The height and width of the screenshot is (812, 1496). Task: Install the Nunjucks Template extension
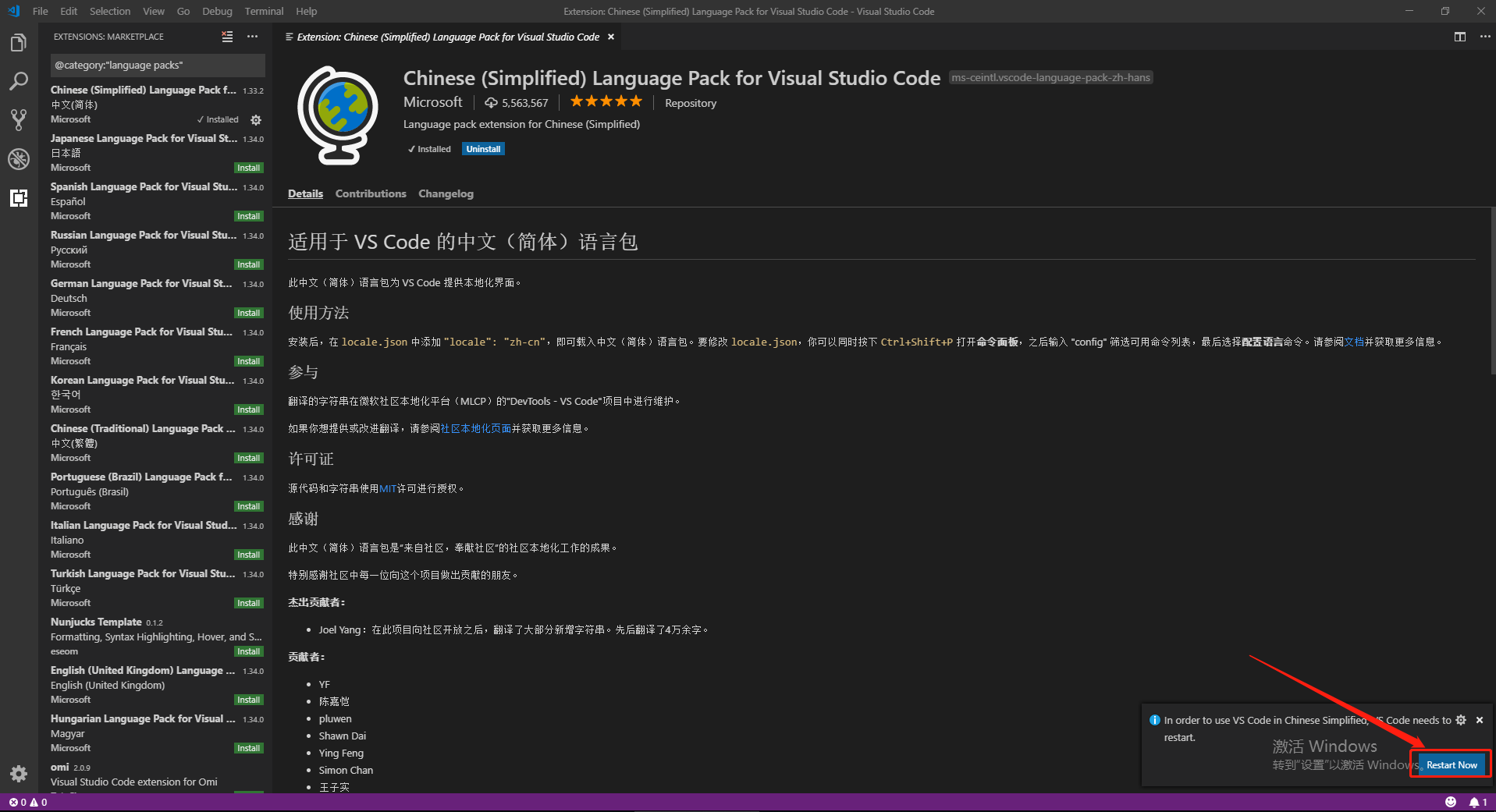(249, 652)
